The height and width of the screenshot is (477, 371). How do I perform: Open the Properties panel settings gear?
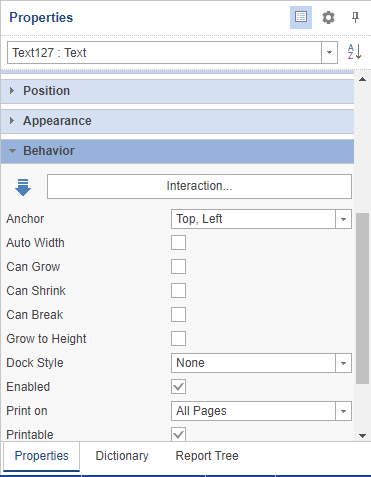click(328, 17)
